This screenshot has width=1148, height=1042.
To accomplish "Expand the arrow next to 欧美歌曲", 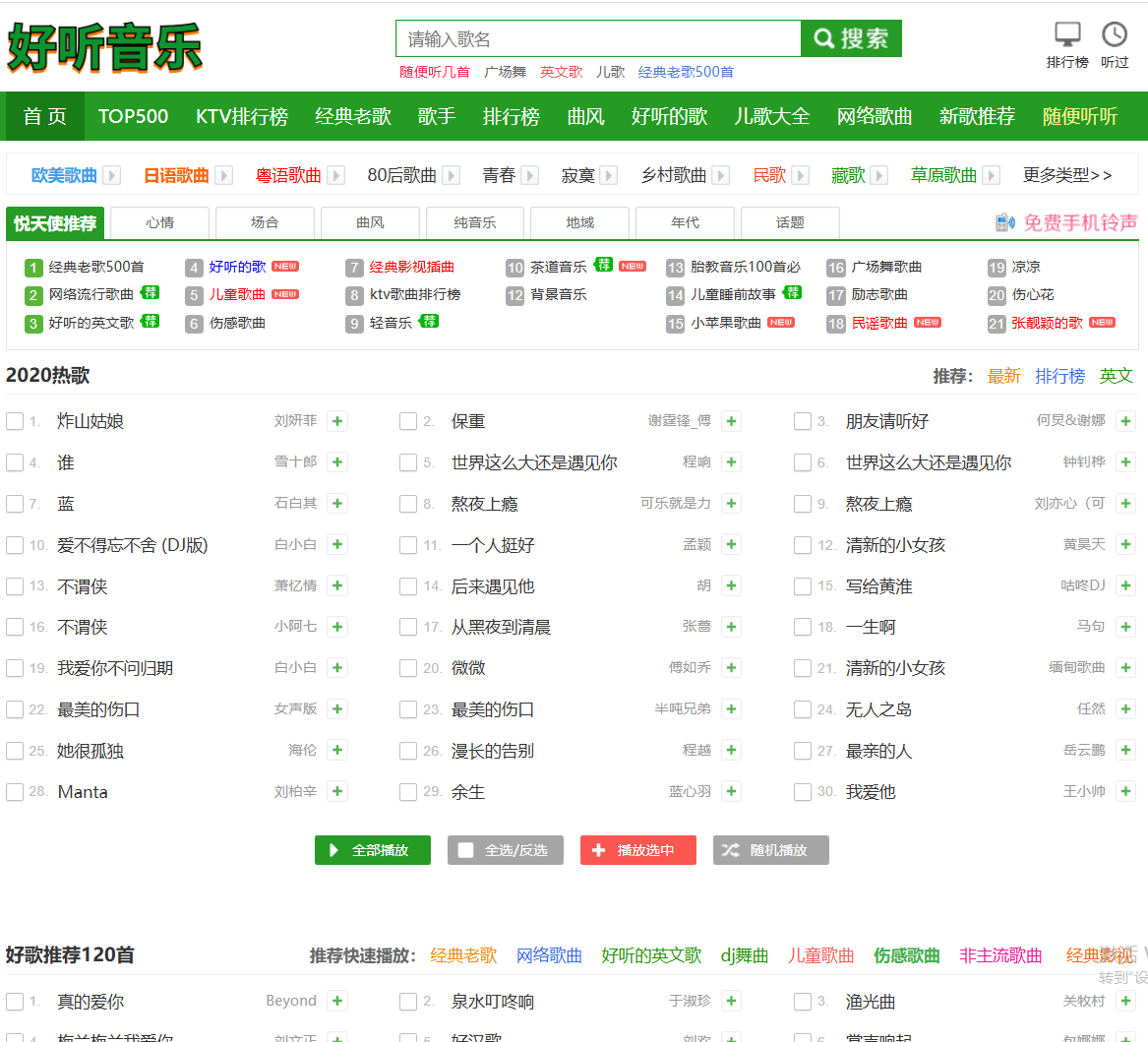I will [x=112, y=175].
